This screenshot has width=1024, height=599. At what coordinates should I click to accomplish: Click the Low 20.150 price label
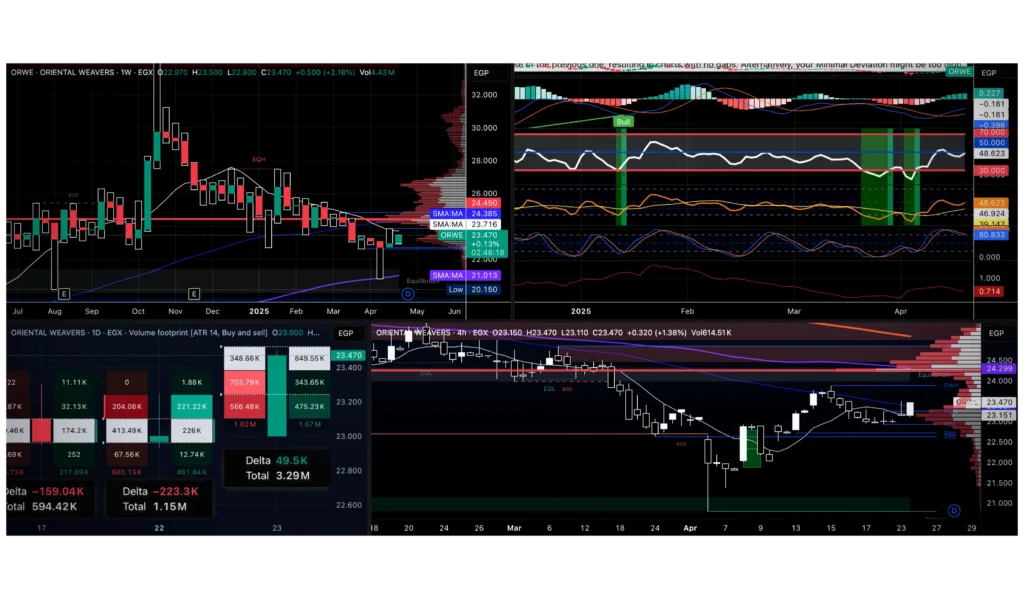pos(473,289)
